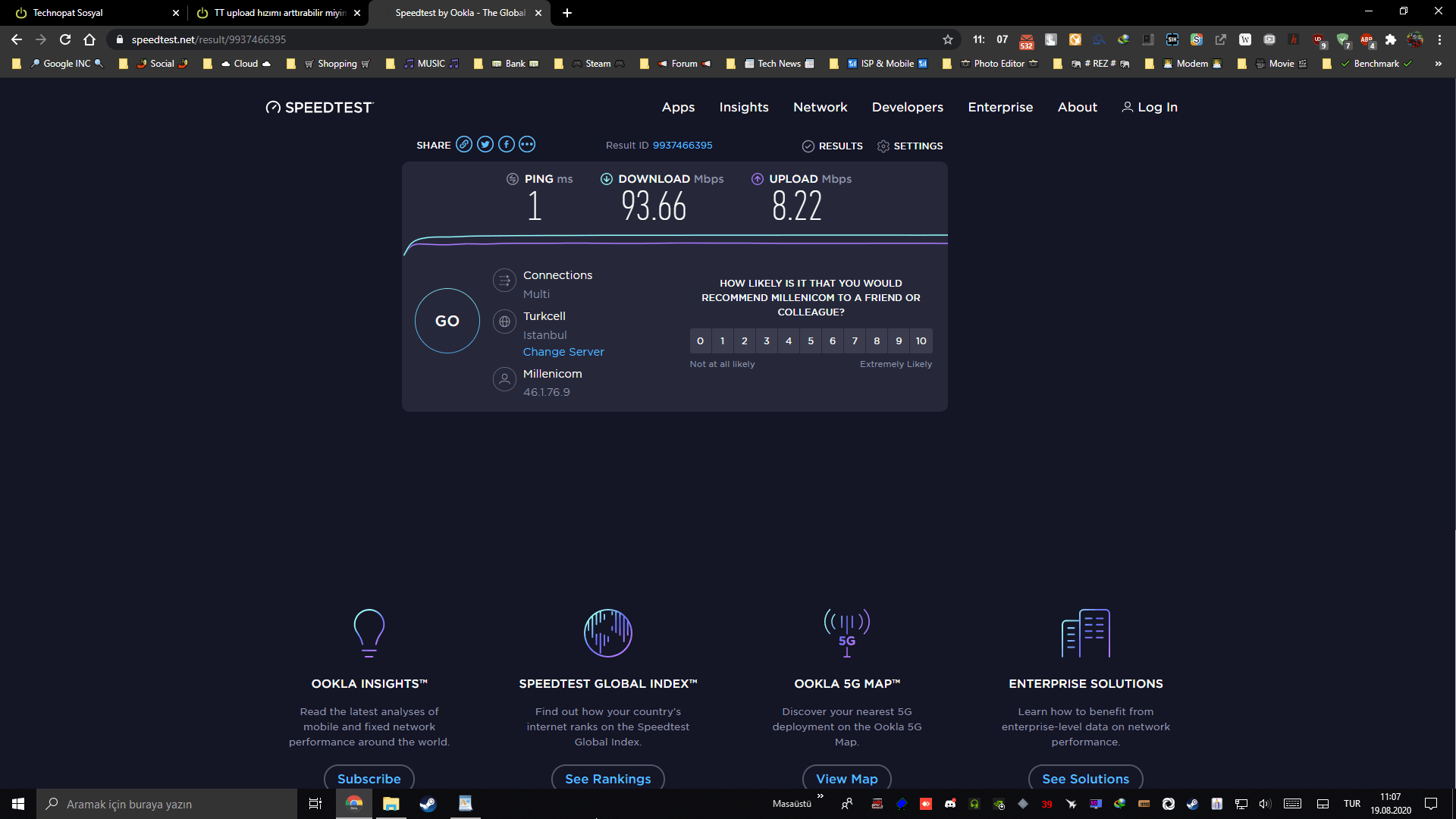1456x819 pixels.
Task: Share result on Facebook icon
Action: tap(507, 145)
